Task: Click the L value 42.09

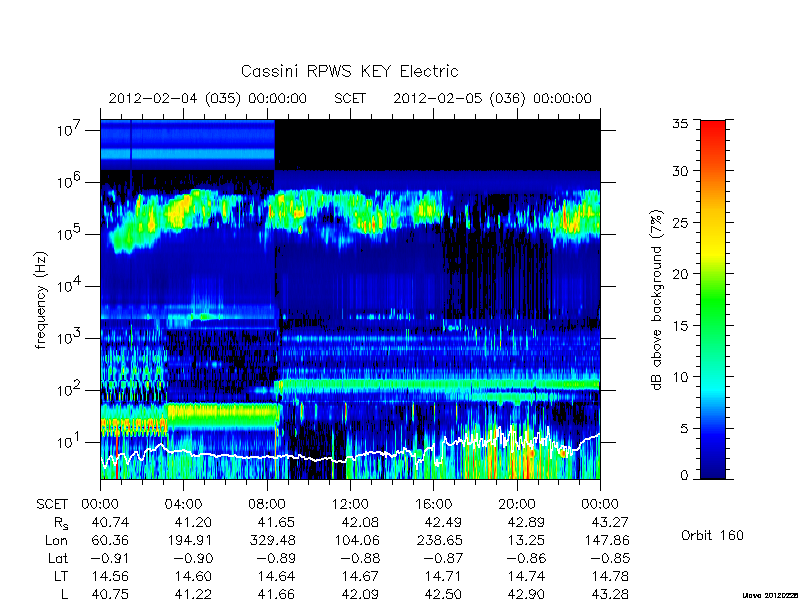Action: click(360, 594)
